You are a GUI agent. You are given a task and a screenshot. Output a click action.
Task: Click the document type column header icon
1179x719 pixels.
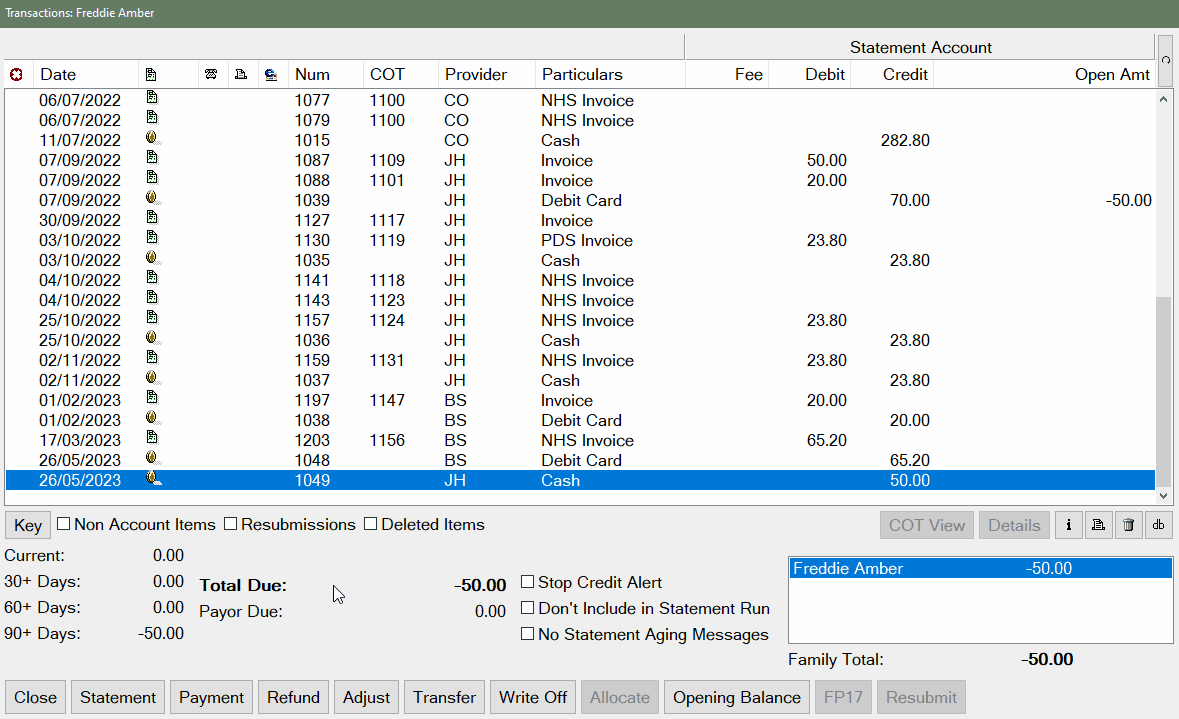coord(151,74)
